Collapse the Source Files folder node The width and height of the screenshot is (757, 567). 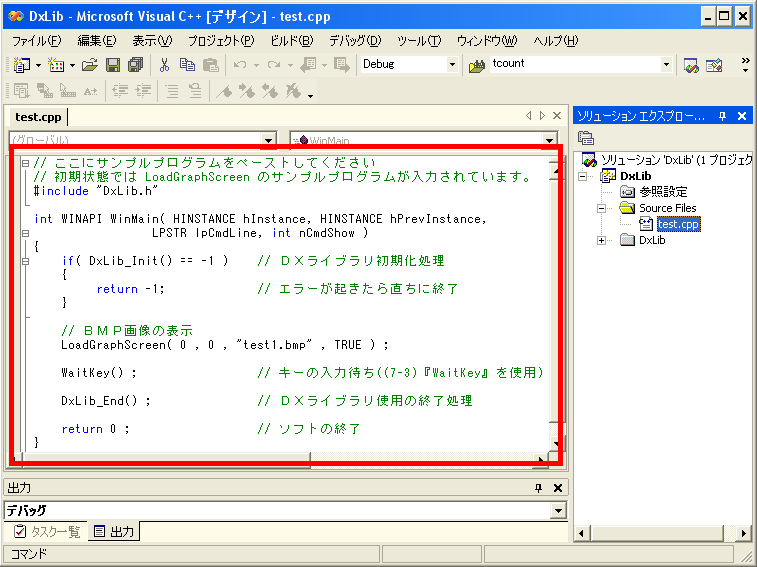click(602, 209)
